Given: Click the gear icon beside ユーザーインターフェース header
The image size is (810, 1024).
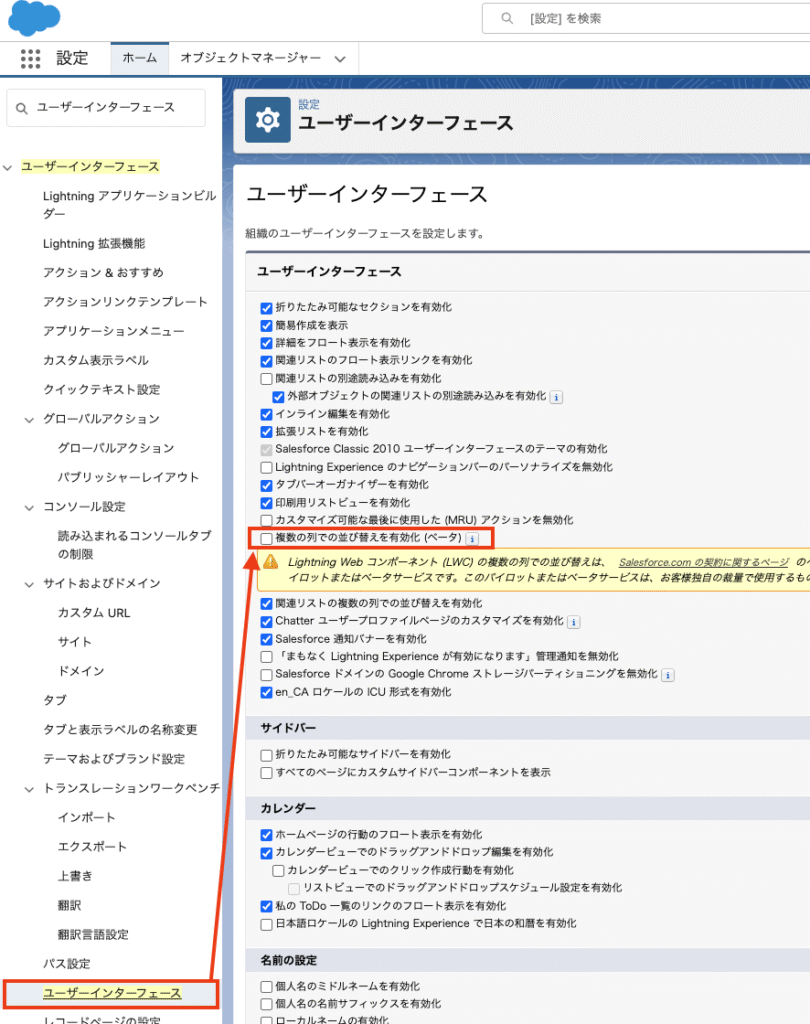Looking at the screenshot, I should pos(267,121).
